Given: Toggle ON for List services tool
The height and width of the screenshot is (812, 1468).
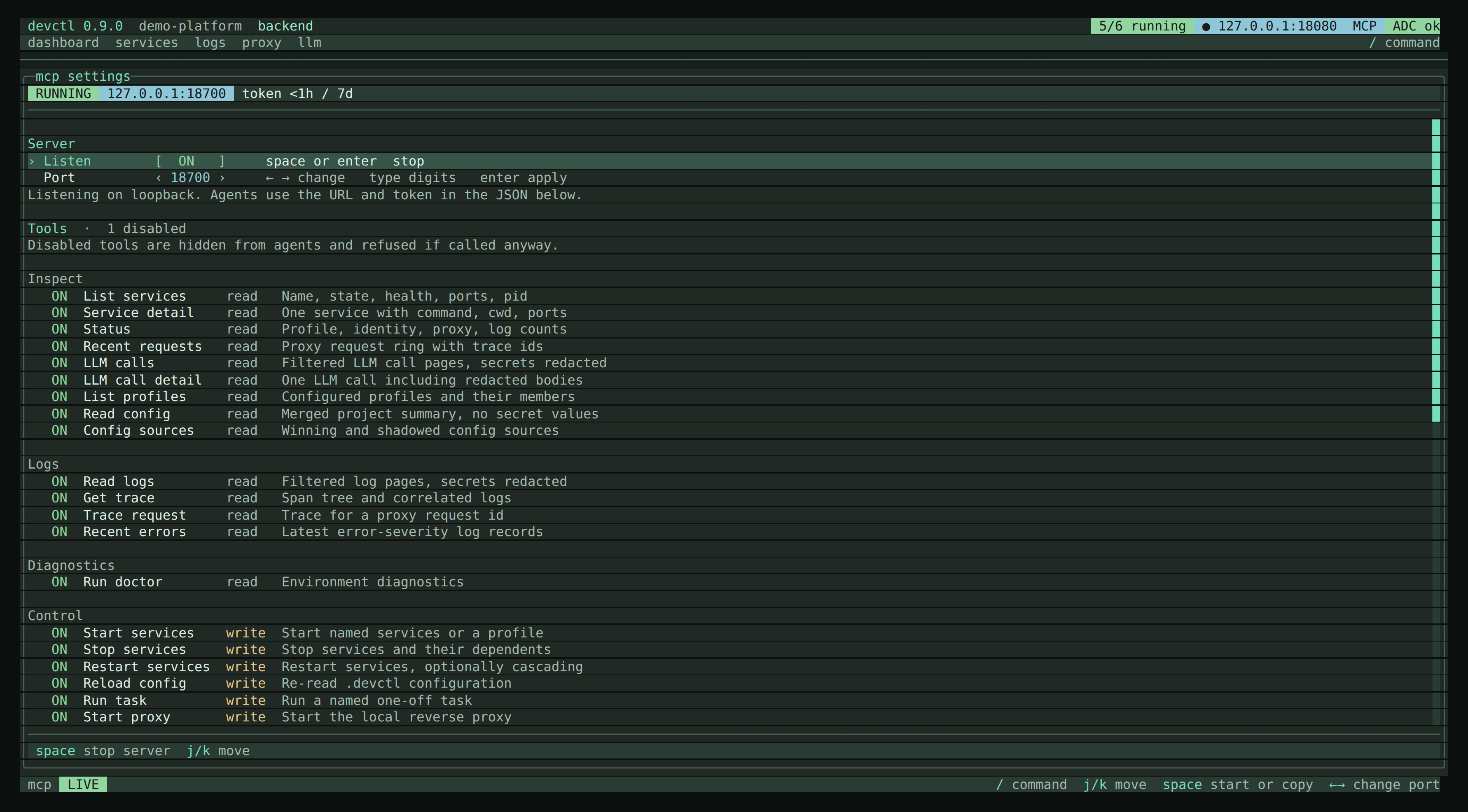Looking at the screenshot, I should (59, 296).
